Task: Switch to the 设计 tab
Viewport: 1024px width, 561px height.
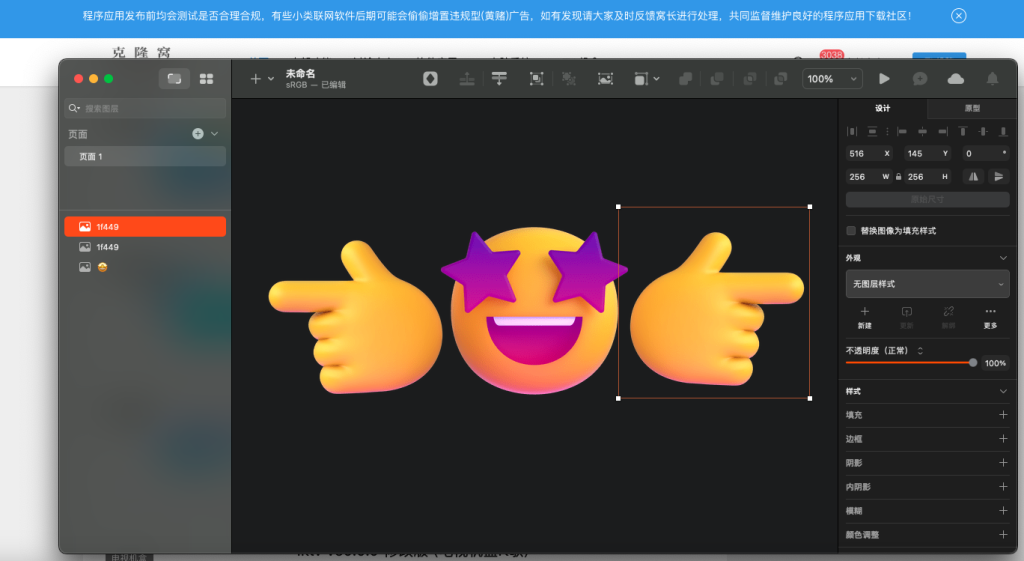Action: click(x=883, y=108)
